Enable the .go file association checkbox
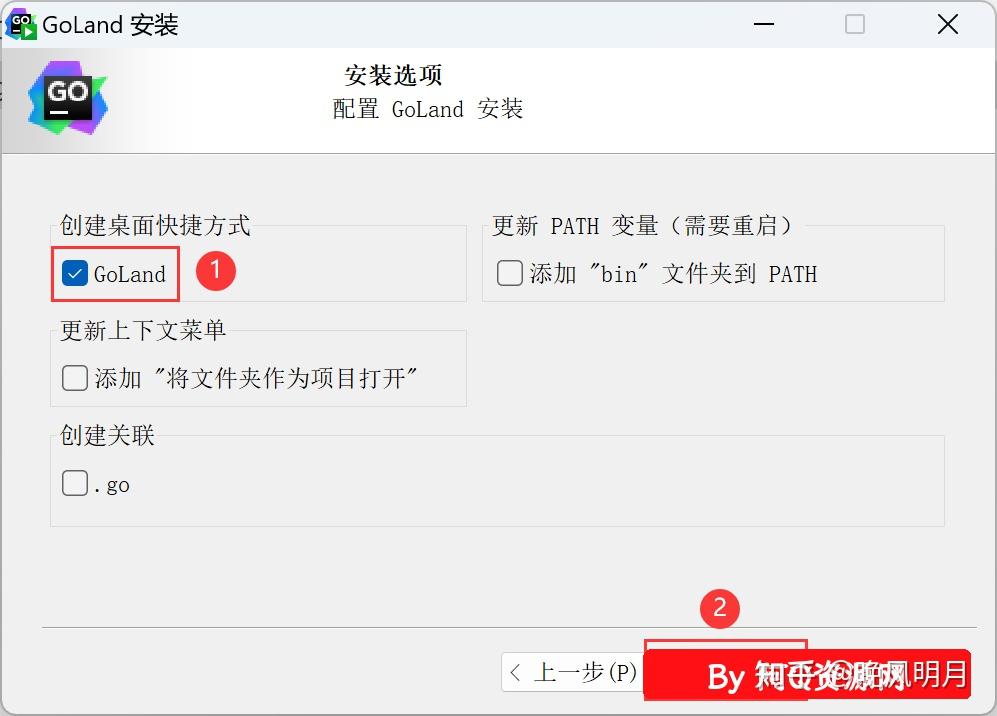Screen dimensions: 997x716 tap(75, 483)
